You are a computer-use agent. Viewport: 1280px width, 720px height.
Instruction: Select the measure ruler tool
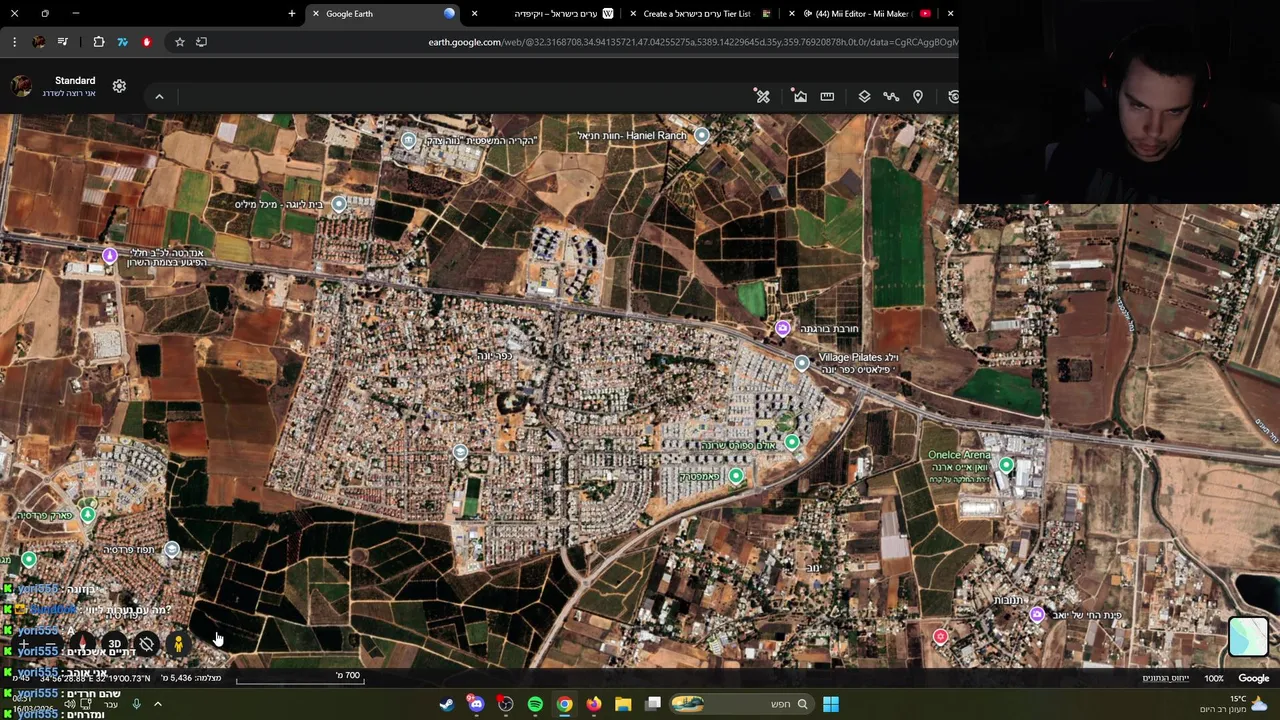(x=827, y=96)
